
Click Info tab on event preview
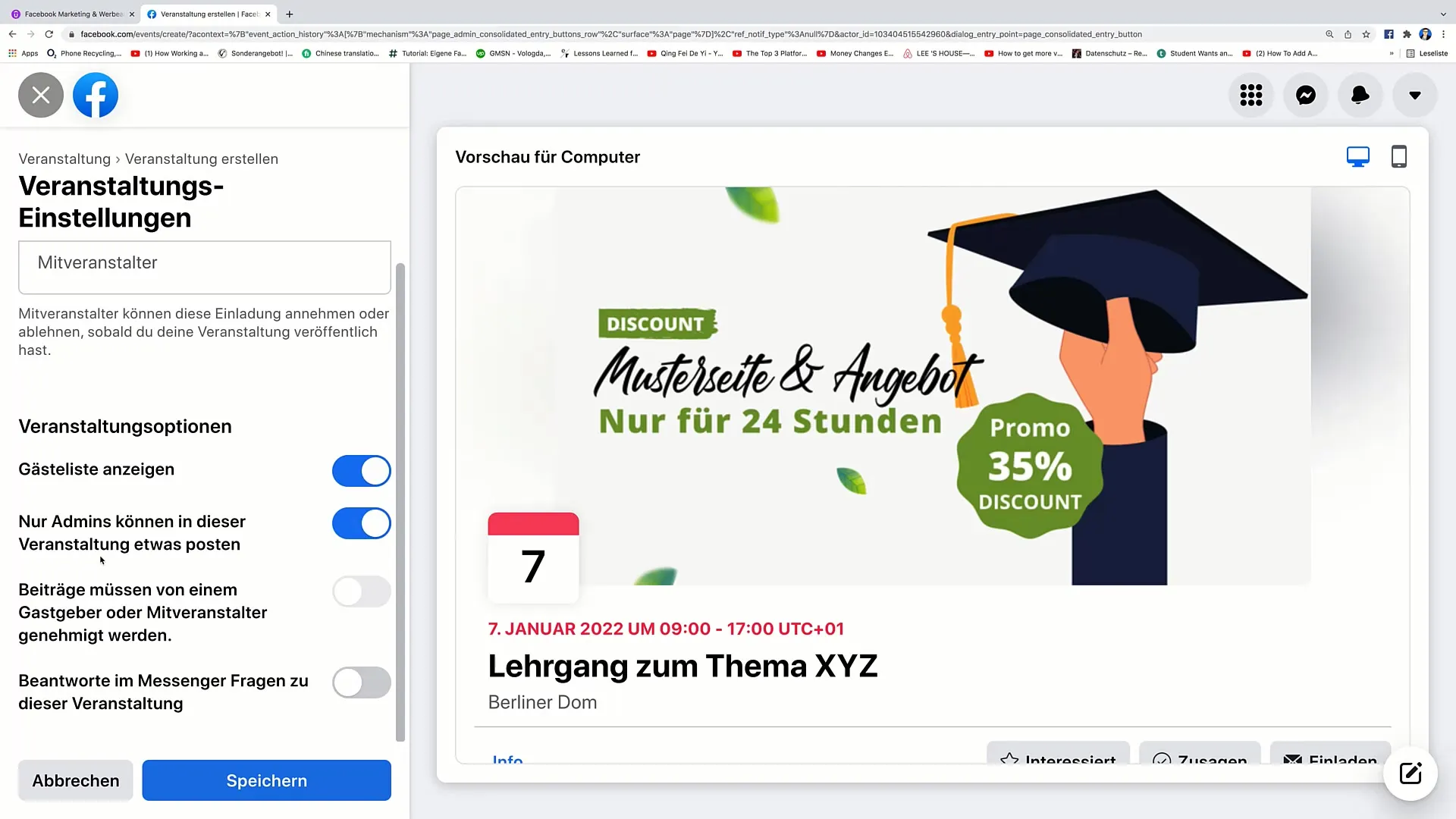508,758
